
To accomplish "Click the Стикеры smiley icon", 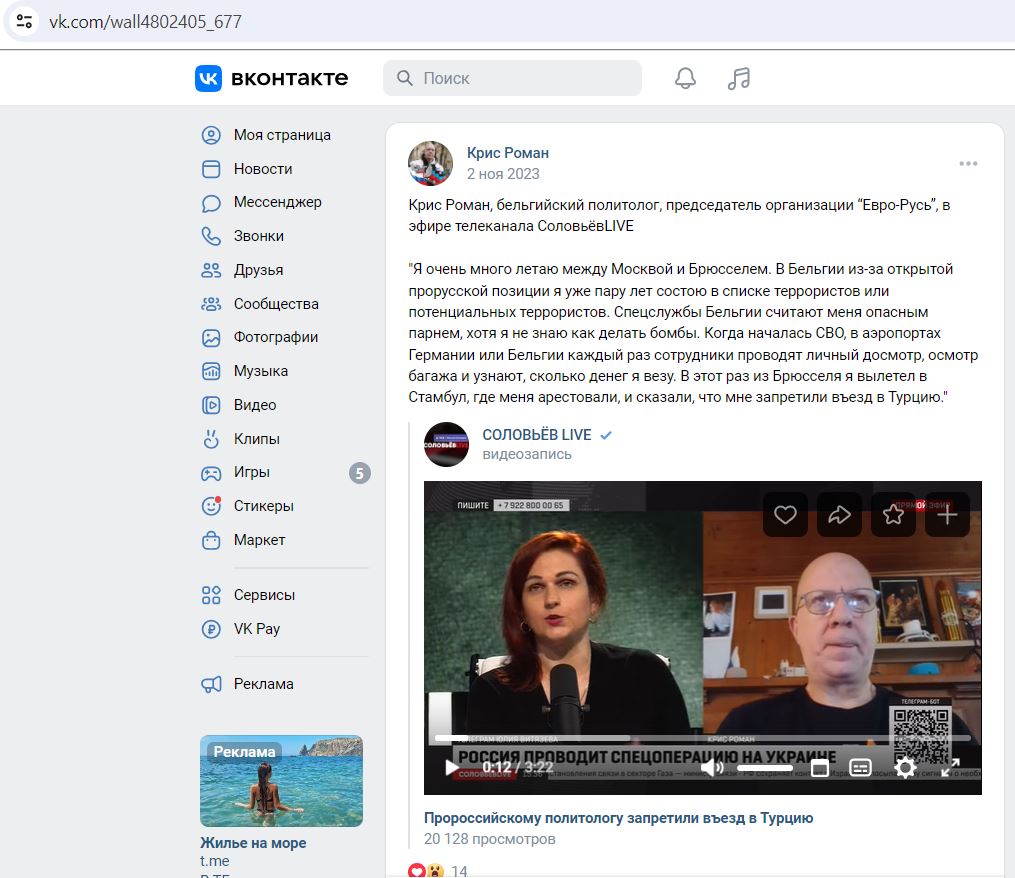I will pyautogui.click(x=211, y=506).
